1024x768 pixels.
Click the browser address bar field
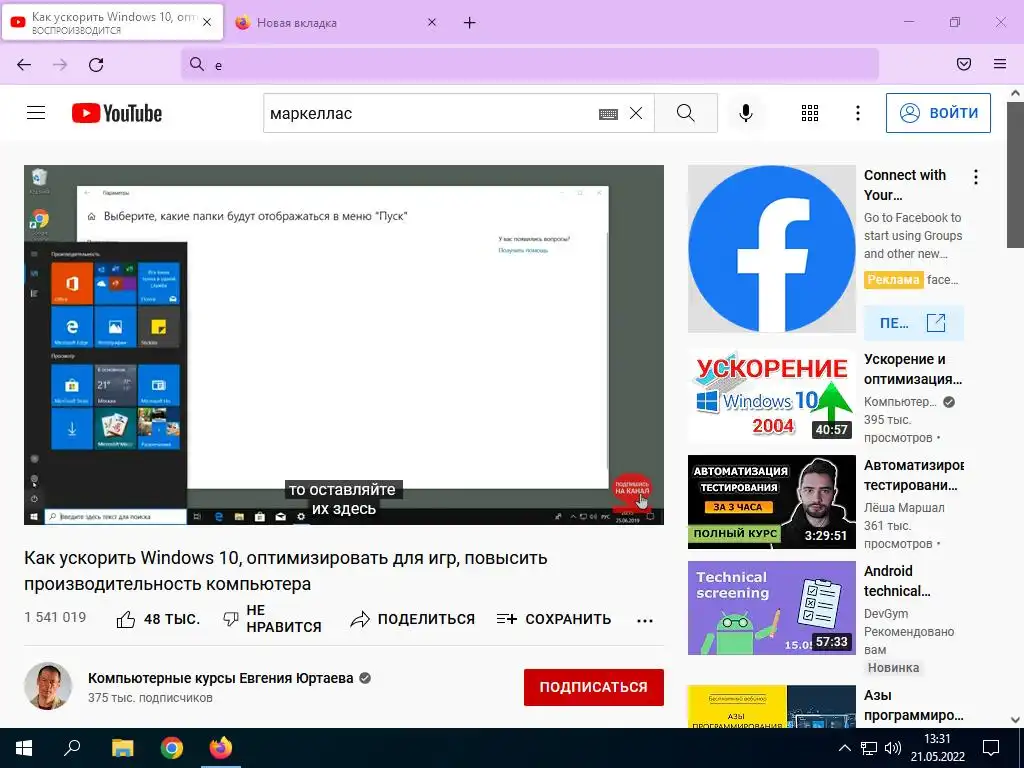530,64
